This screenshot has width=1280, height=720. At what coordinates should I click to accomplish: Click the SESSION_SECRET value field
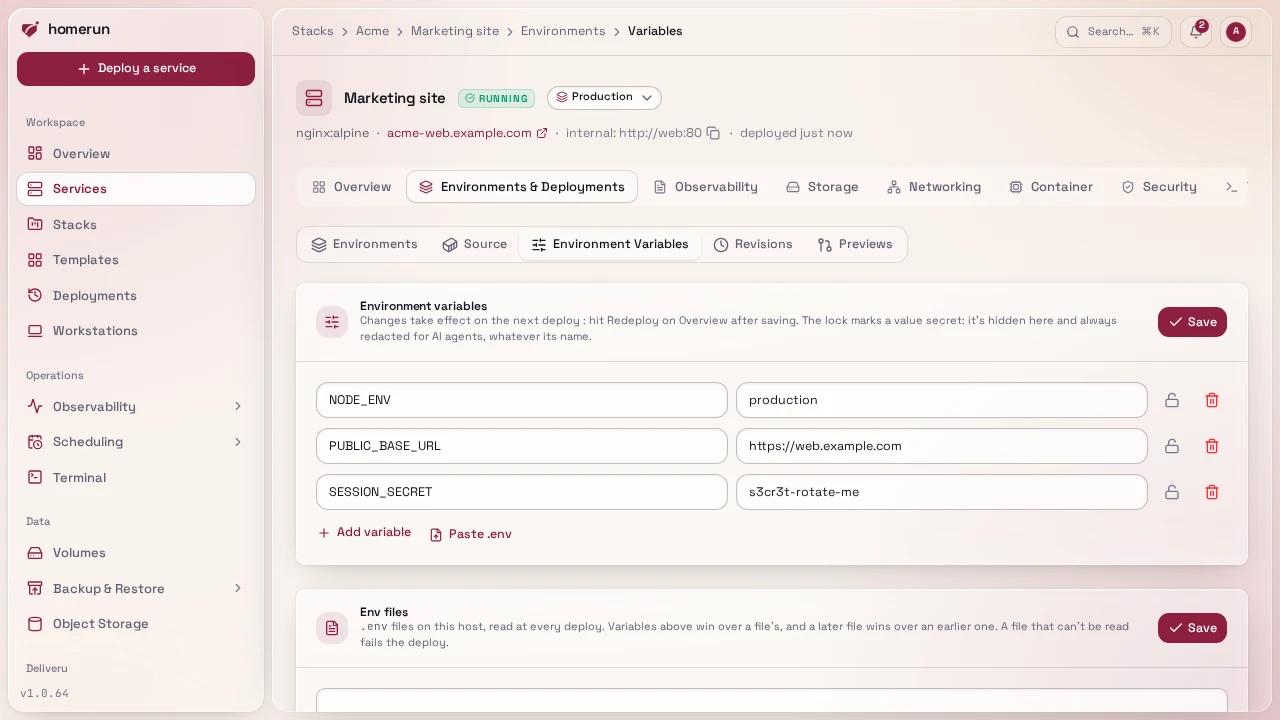coord(942,492)
